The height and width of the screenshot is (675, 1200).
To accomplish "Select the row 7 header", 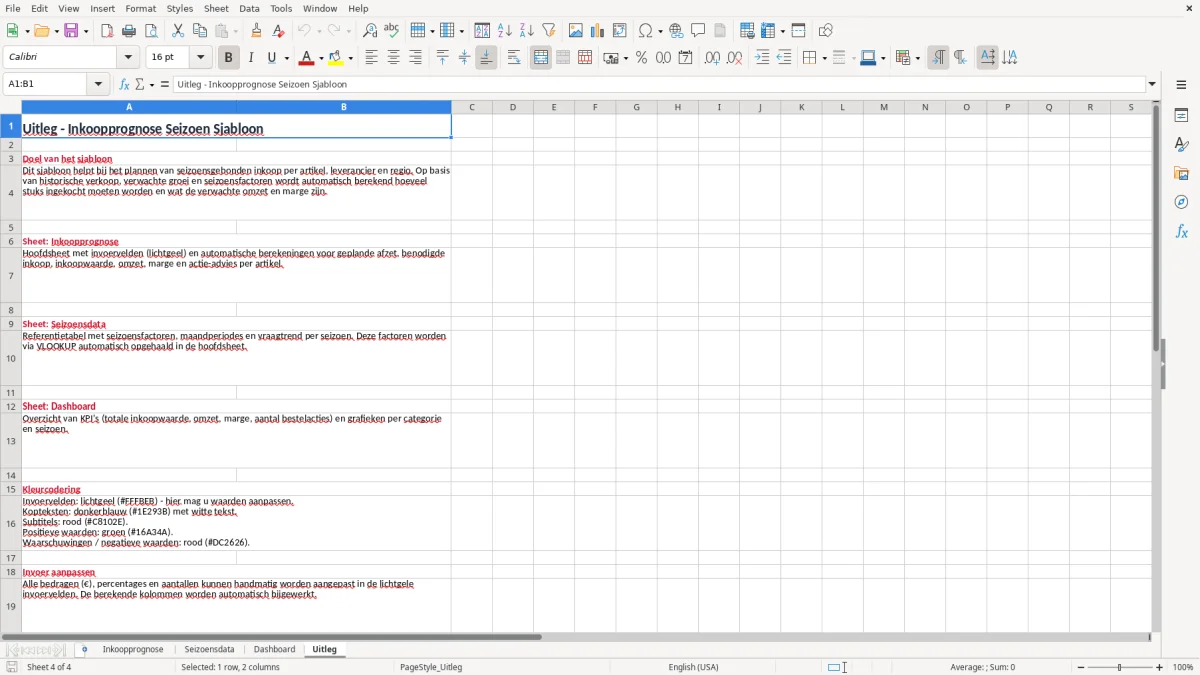I will pos(11,275).
